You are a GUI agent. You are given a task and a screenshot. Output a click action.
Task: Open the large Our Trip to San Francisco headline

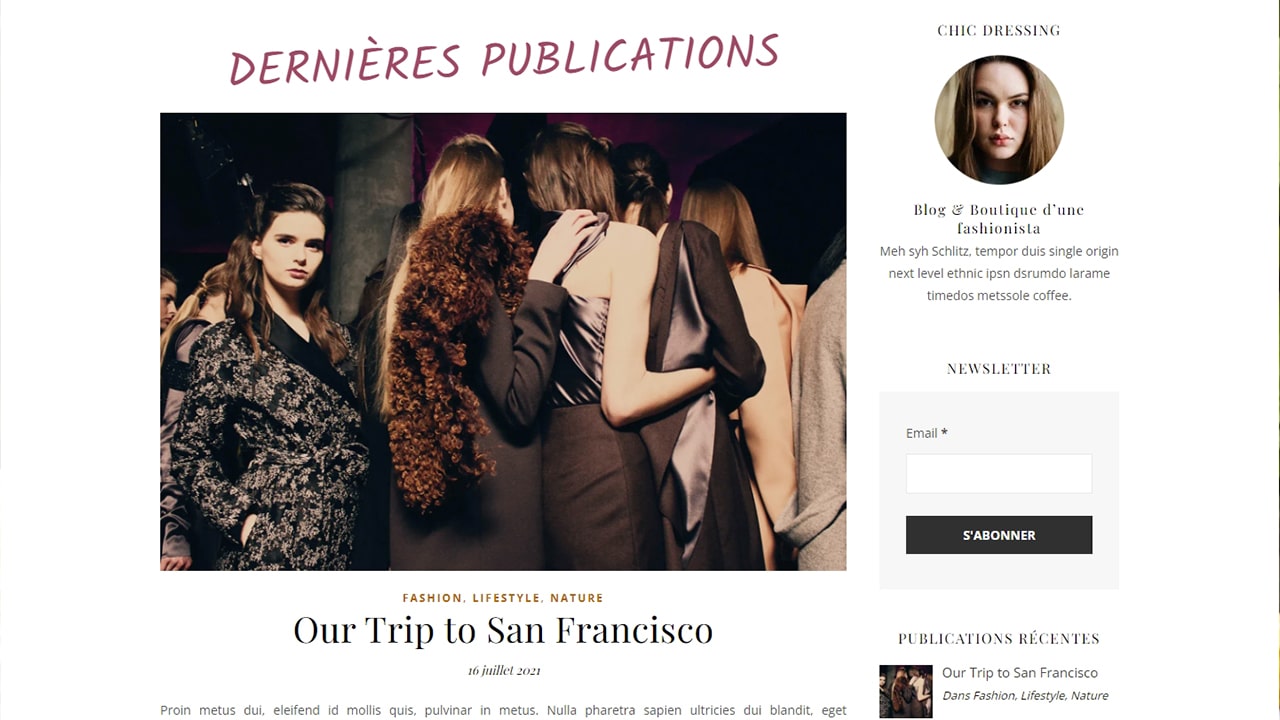click(x=503, y=630)
